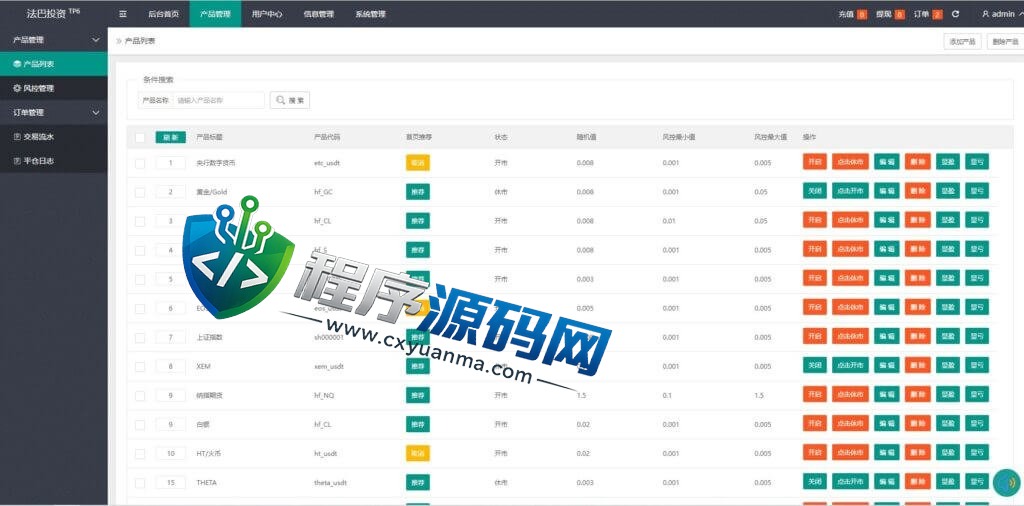Collapse the 产品管理 sidebar group
Viewport: 1024px width, 506px height.
tap(54, 40)
